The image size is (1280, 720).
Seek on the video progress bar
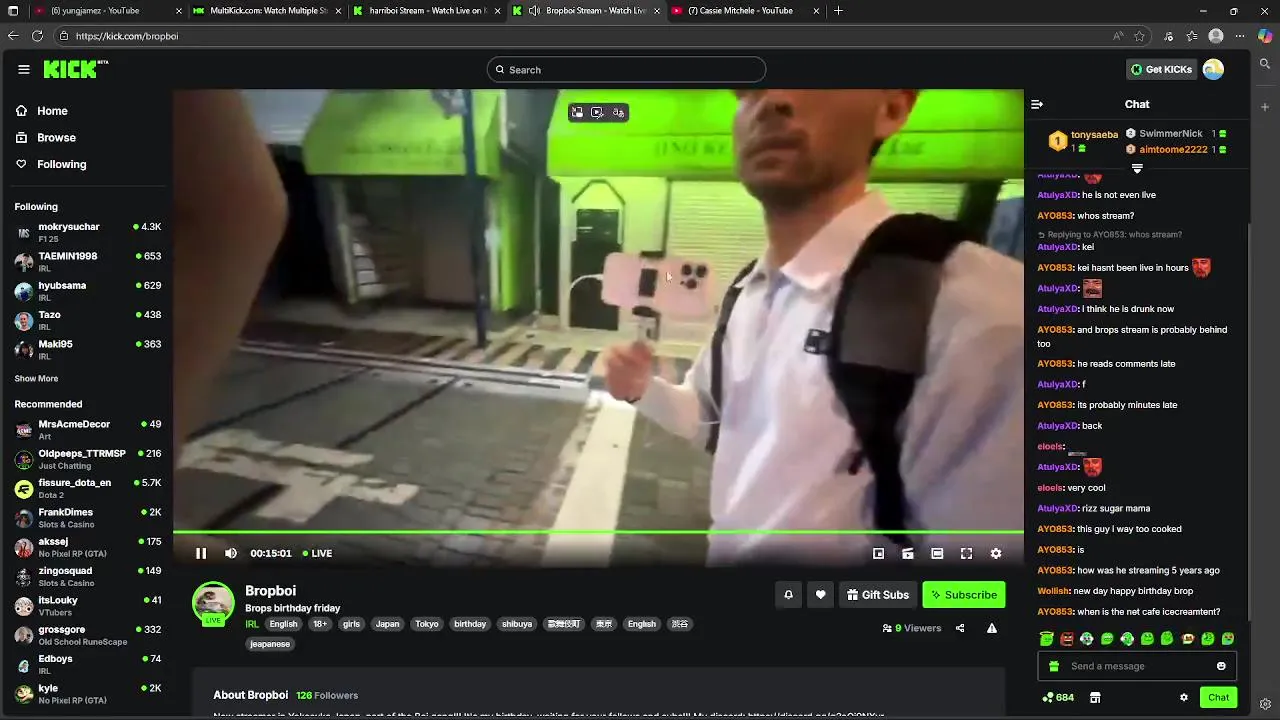click(598, 532)
